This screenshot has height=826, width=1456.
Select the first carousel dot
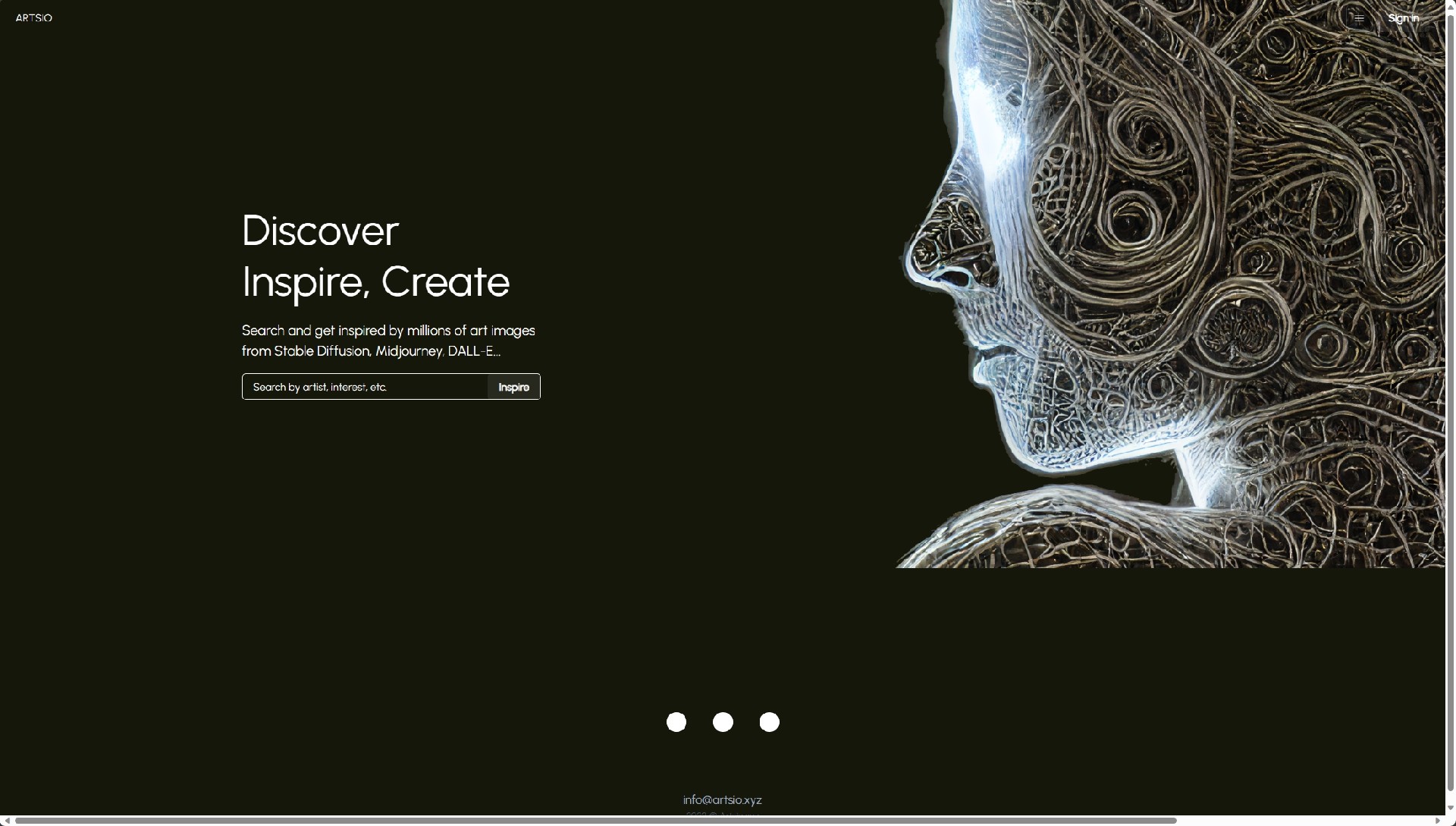676,722
